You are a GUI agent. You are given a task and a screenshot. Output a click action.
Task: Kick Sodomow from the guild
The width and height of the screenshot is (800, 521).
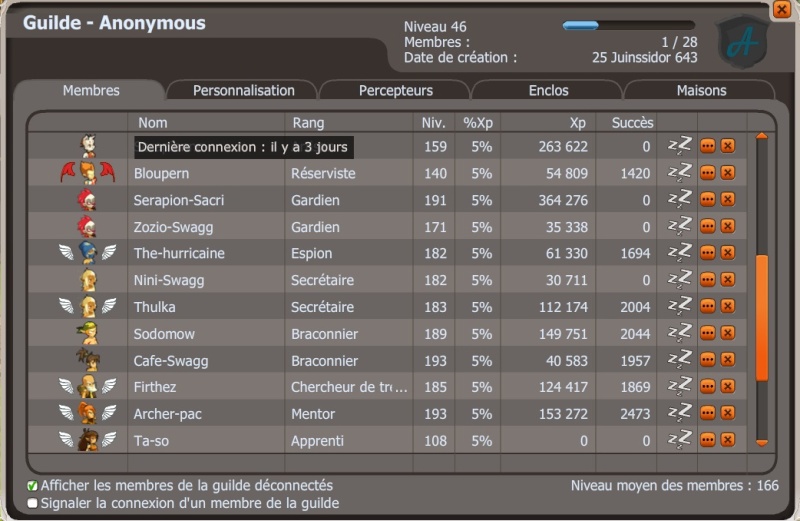(728, 333)
